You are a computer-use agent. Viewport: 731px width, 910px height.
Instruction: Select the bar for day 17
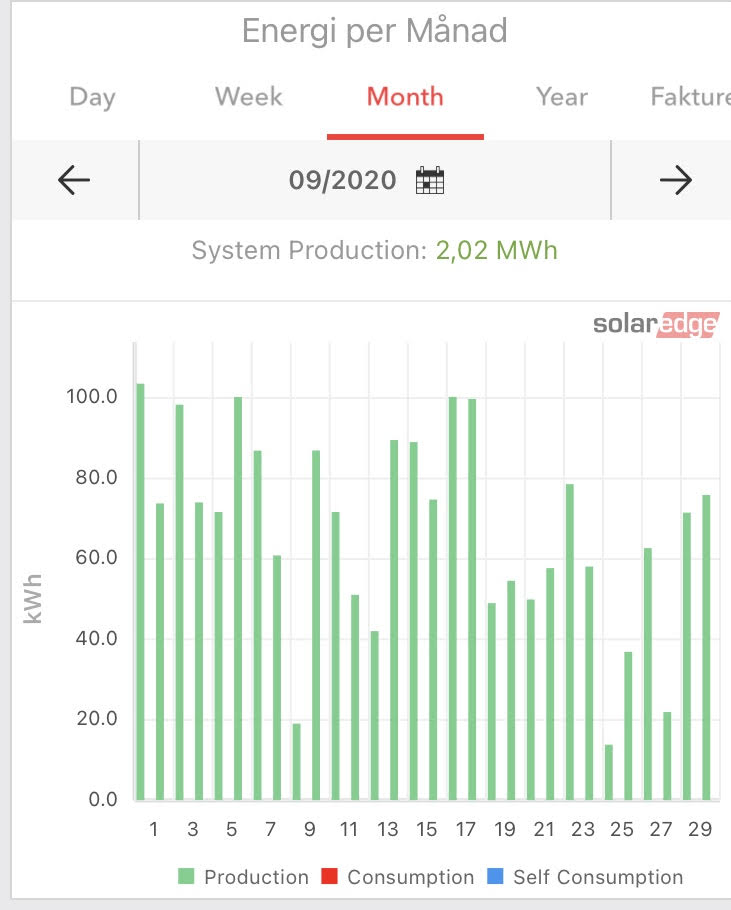tap(472, 600)
